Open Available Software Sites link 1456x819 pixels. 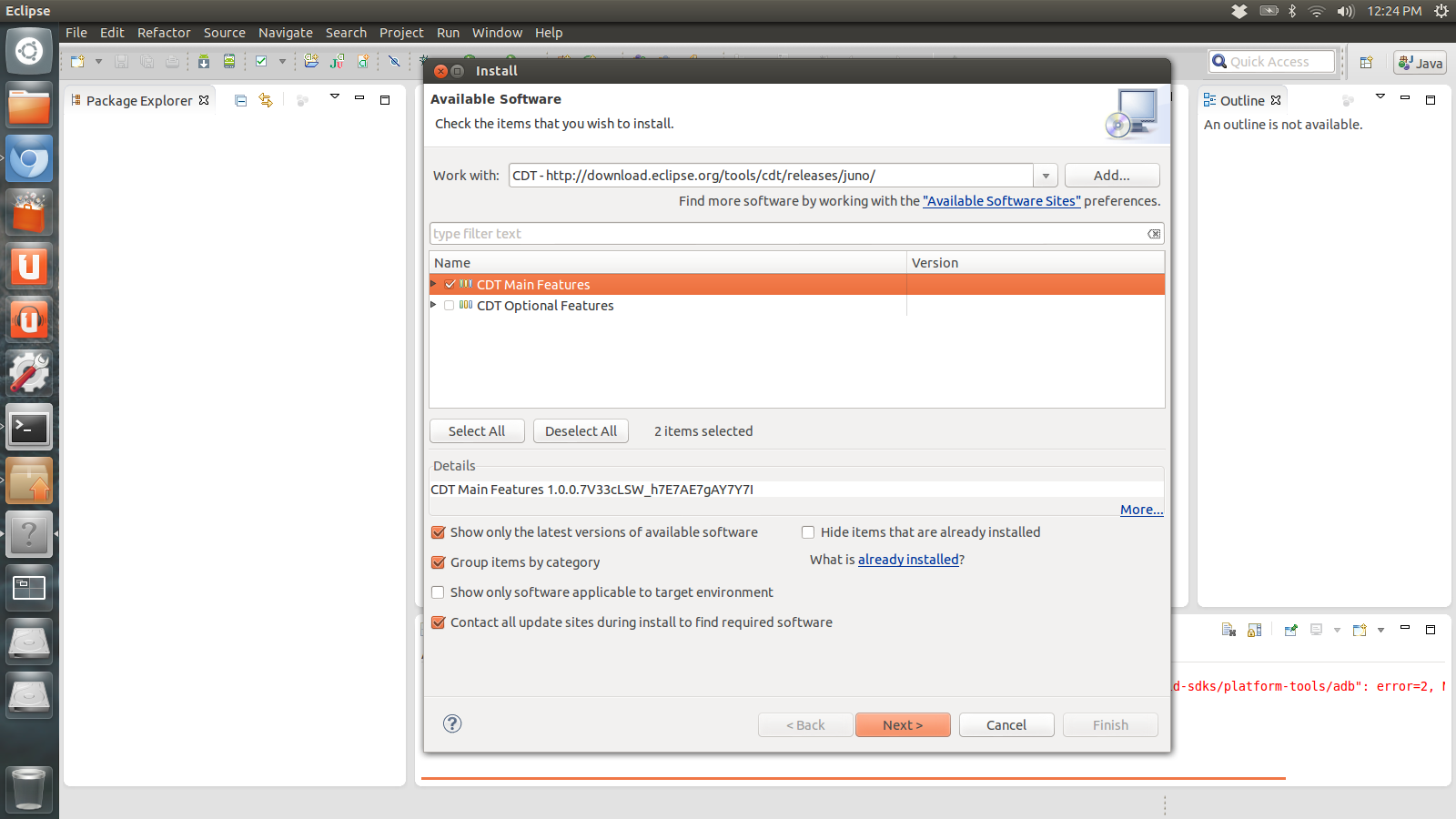click(1002, 201)
